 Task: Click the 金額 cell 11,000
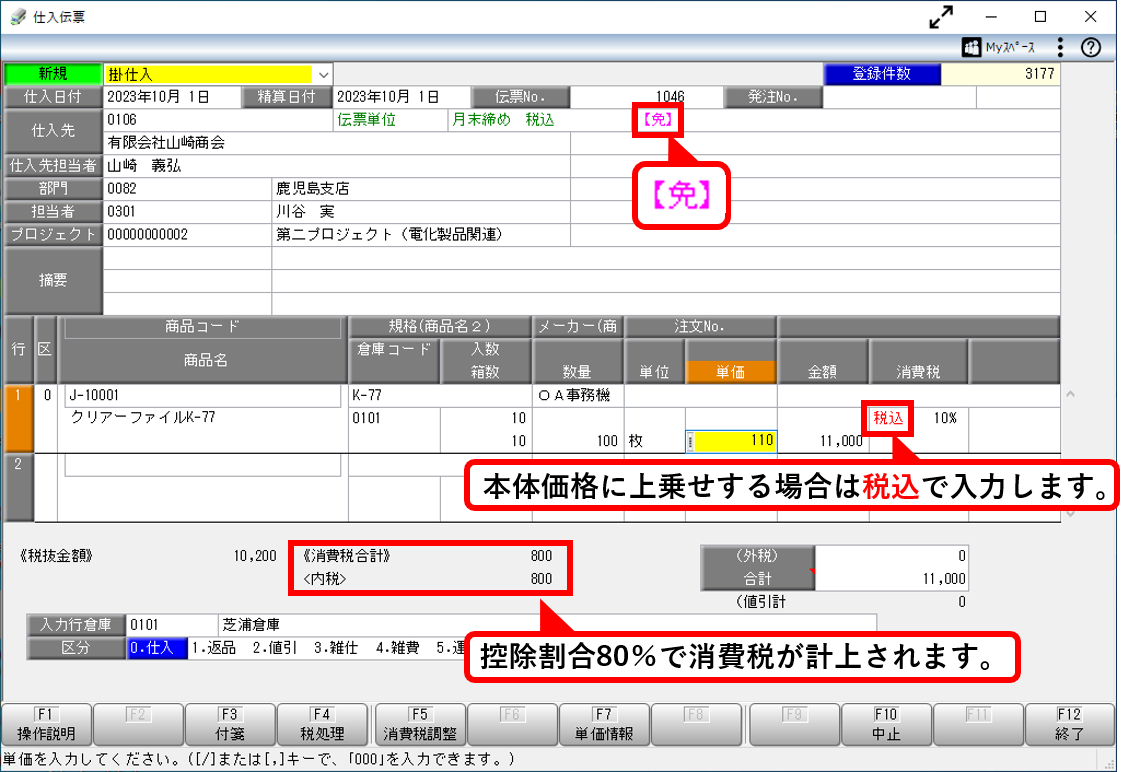pos(823,441)
